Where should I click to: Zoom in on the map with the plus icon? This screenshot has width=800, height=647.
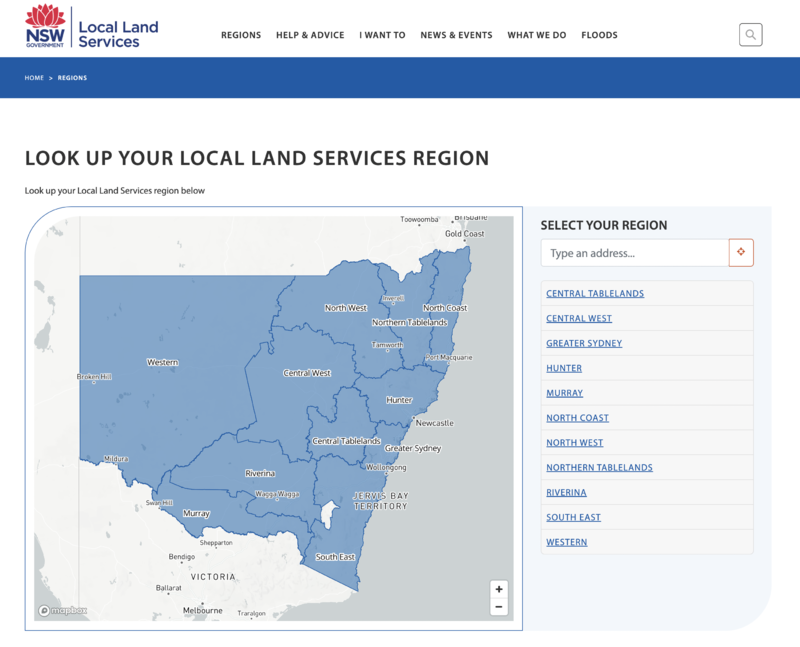[497, 588]
